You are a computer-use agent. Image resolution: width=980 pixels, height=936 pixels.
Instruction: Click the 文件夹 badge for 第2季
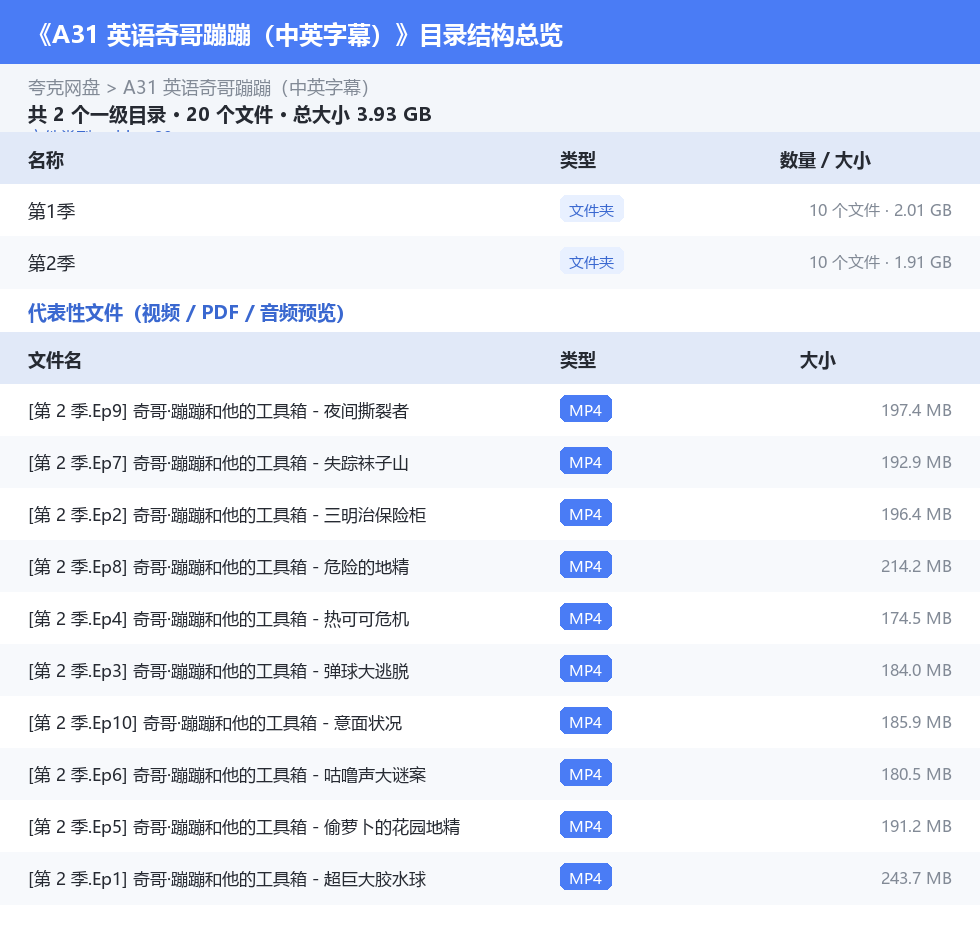pyautogui.click(x=591, y=262)
